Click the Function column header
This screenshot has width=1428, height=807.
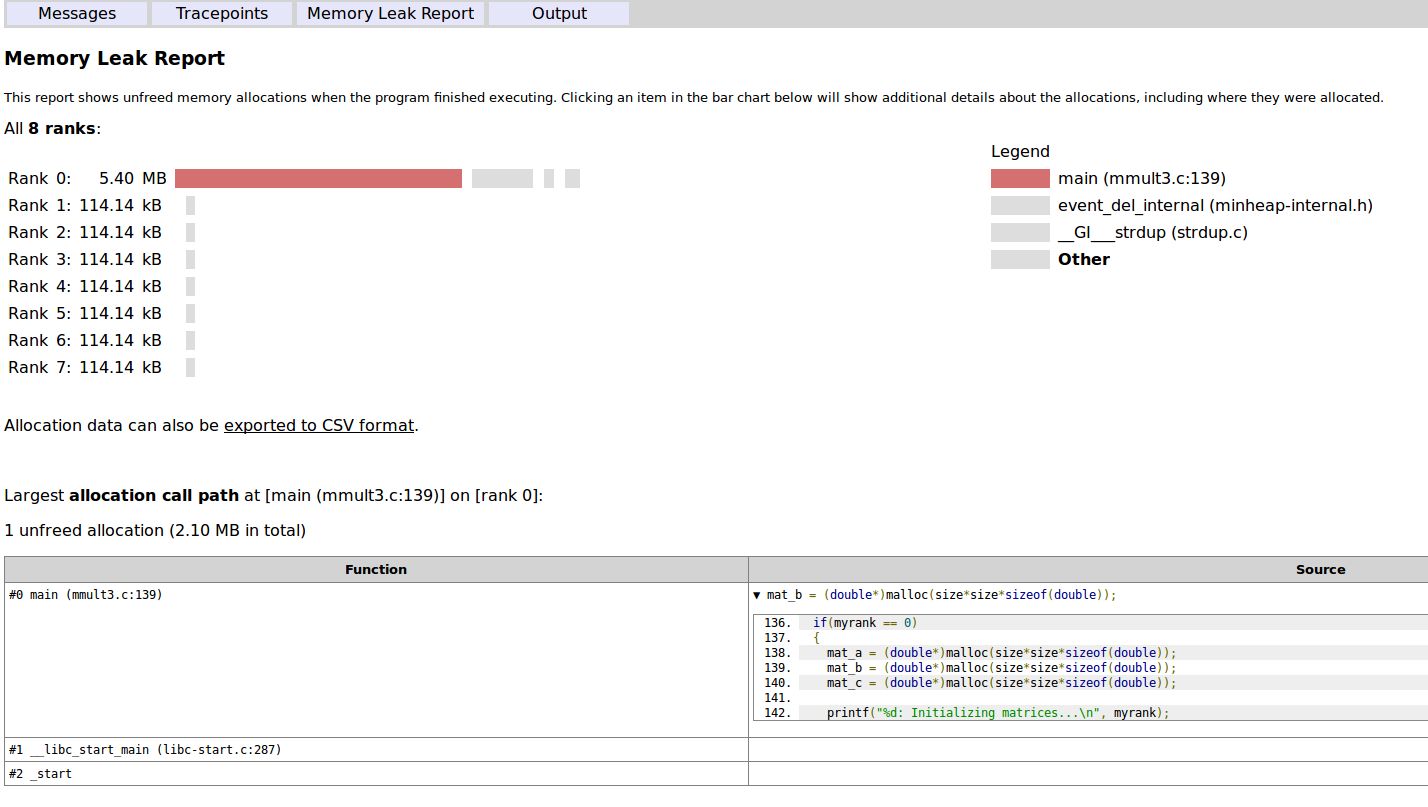pyautogui.click(x=376, y=569)
